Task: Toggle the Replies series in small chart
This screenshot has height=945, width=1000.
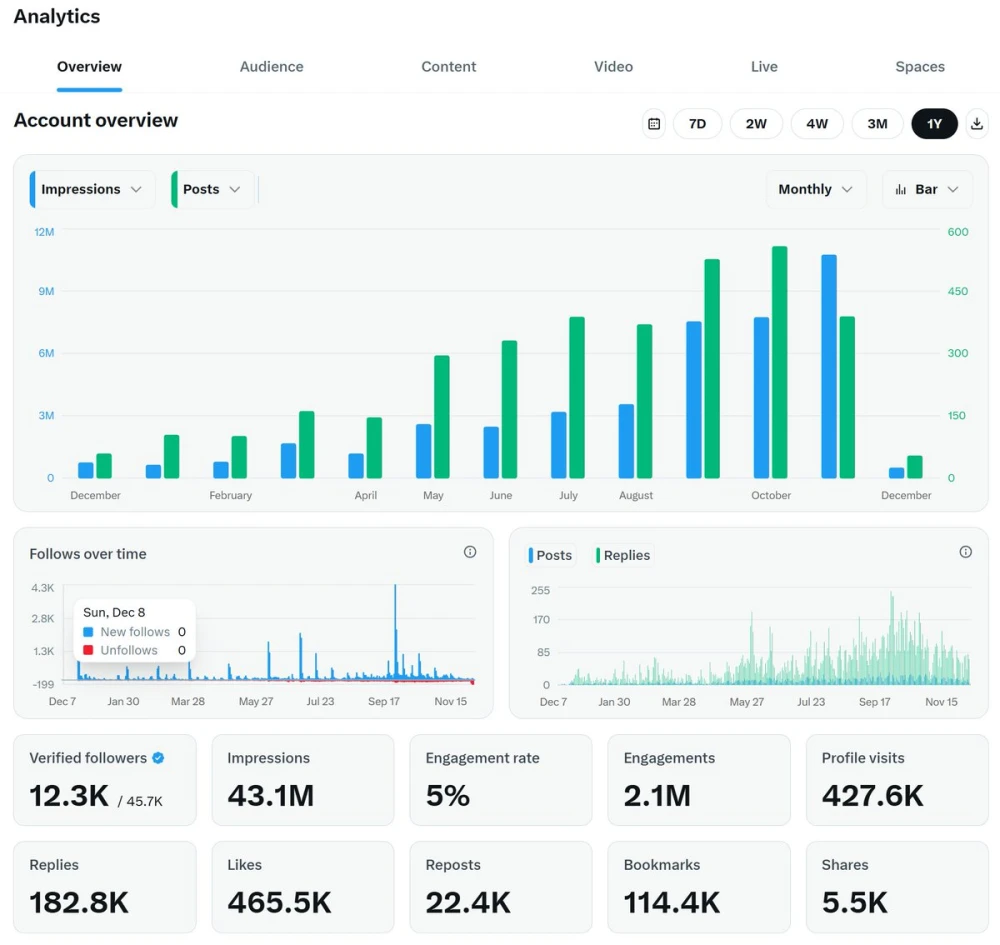Action: click(624, 555)
